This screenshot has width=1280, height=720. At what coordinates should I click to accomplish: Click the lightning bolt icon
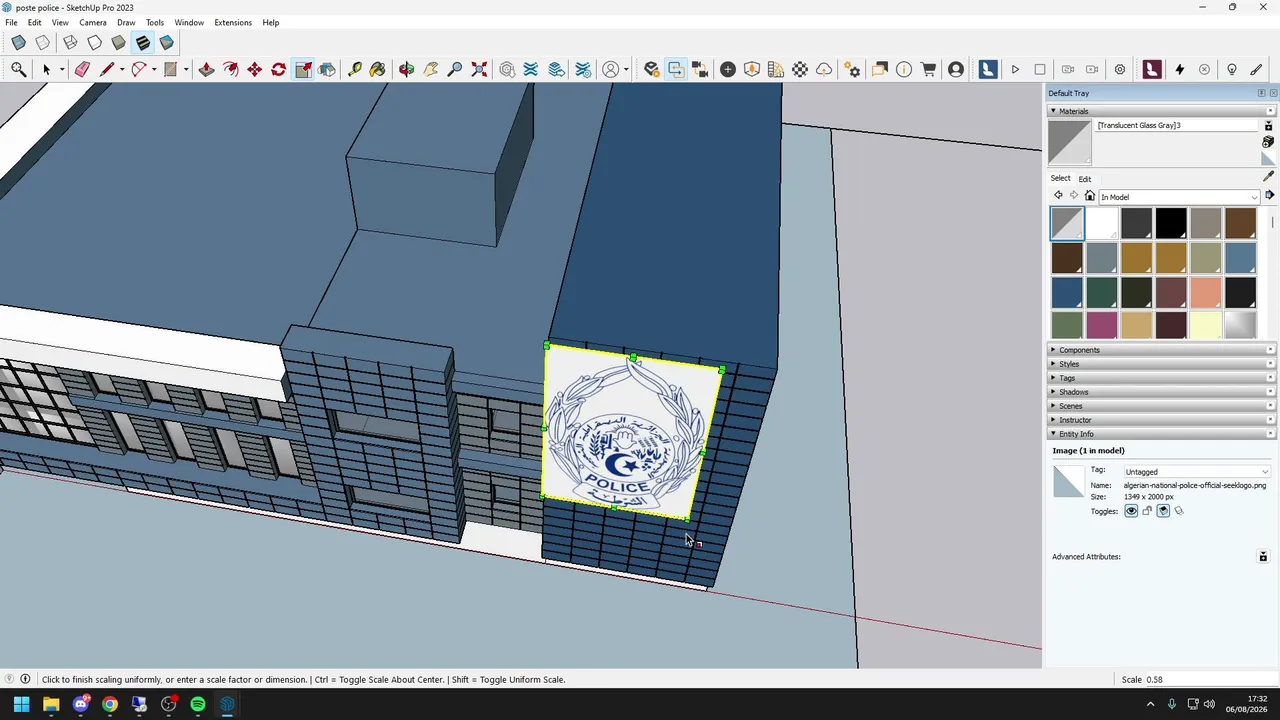pyautogui.click(x=1180, y=69)
